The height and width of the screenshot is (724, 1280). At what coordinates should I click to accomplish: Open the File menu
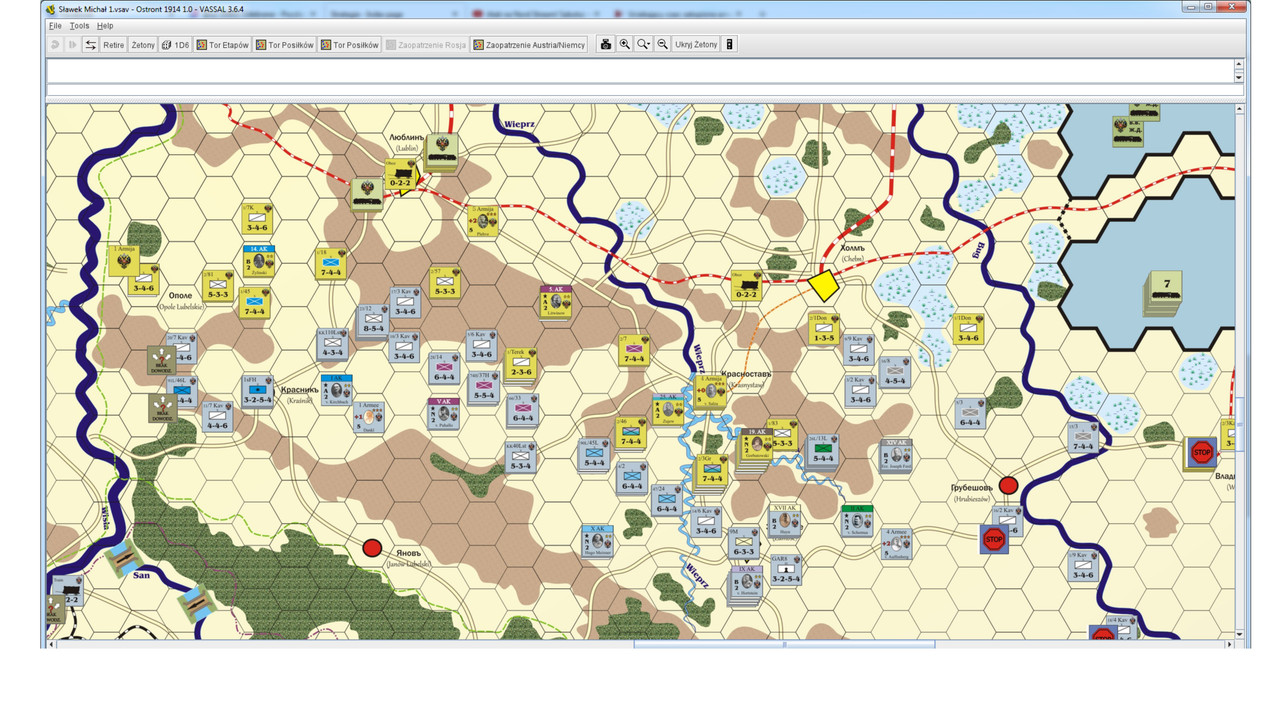pyautogui.click(x=55, y=26)
